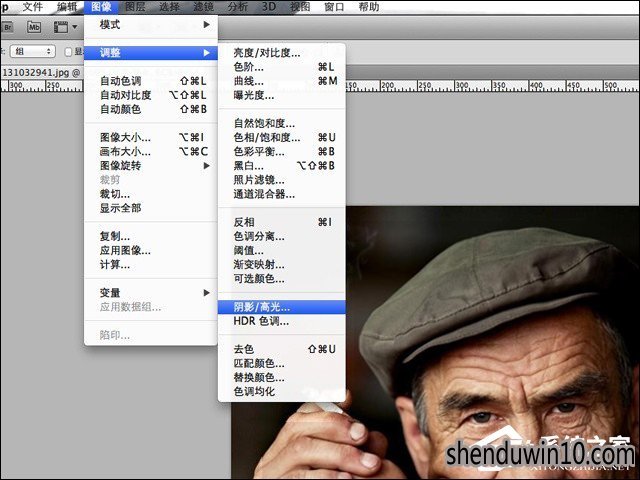Open 通道混合器... adjustment

pos(282,194)
